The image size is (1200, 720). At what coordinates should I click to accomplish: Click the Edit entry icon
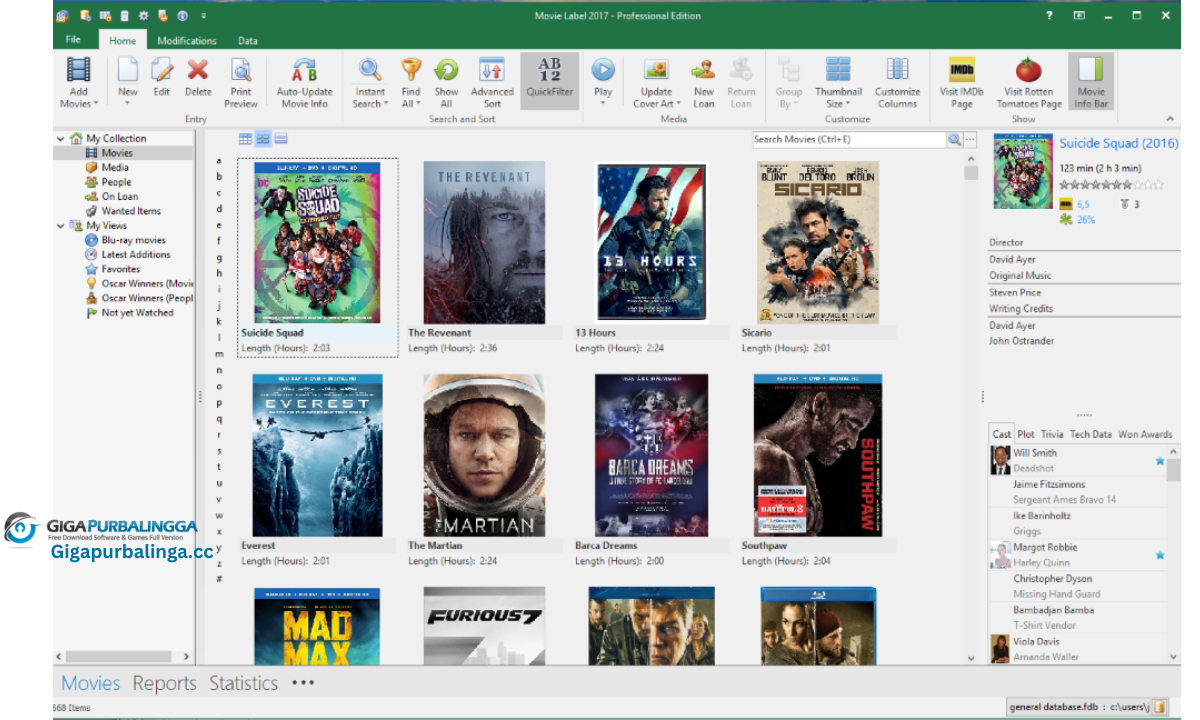click(x=161, y=70)
